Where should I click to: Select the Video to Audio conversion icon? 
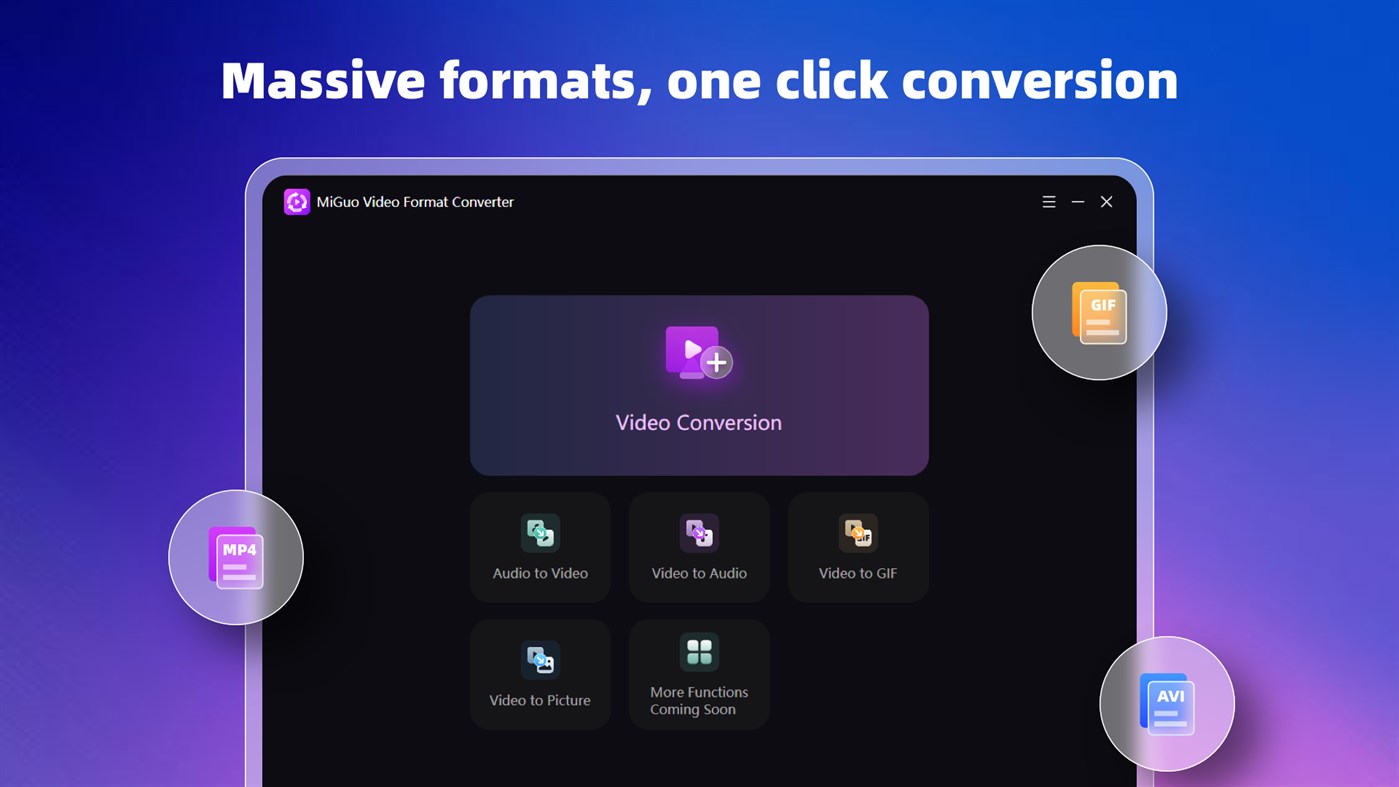699,532
